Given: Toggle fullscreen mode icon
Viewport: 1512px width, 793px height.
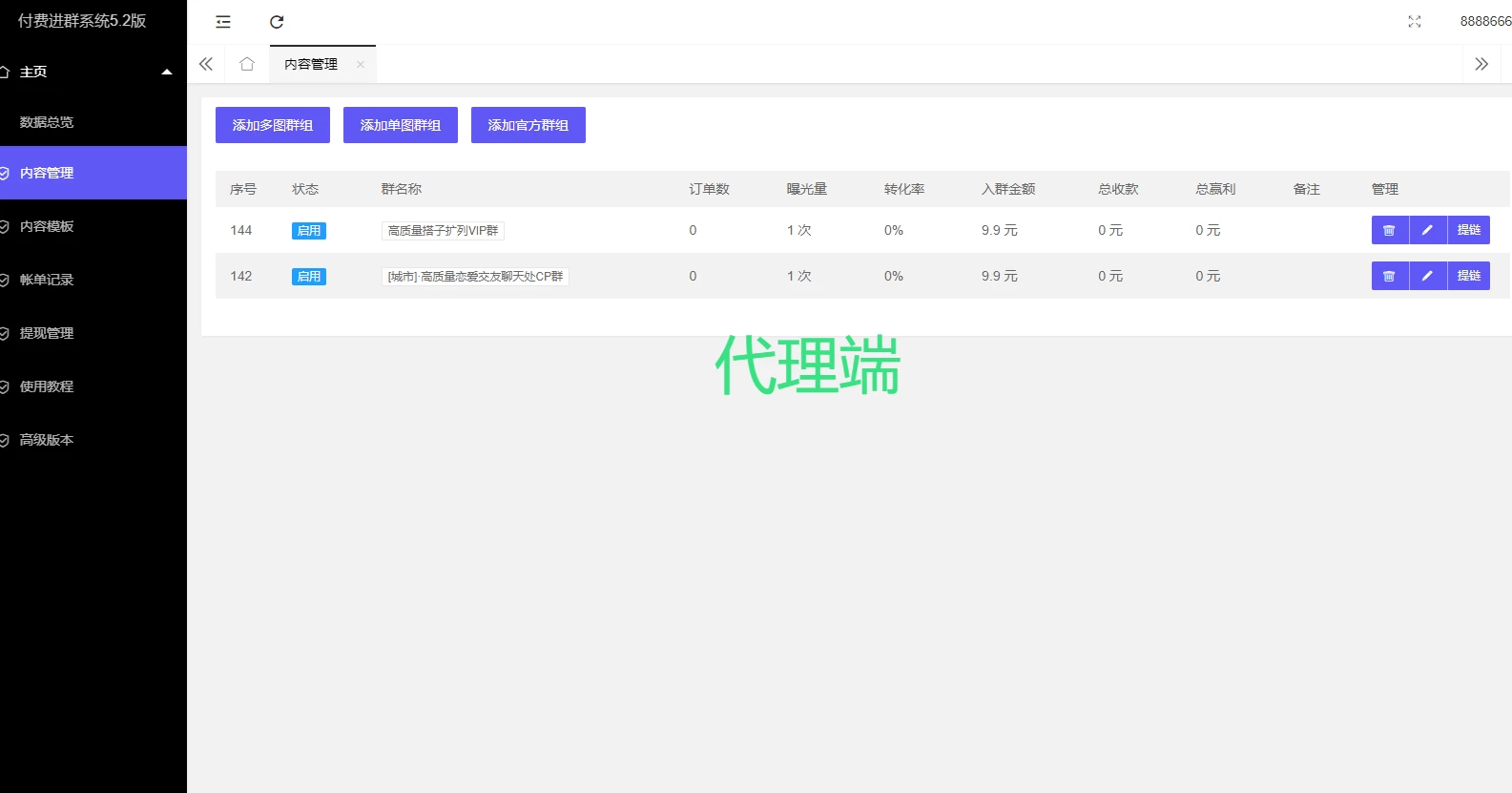Looking at the screenshot, I should tap(1415, 22).
